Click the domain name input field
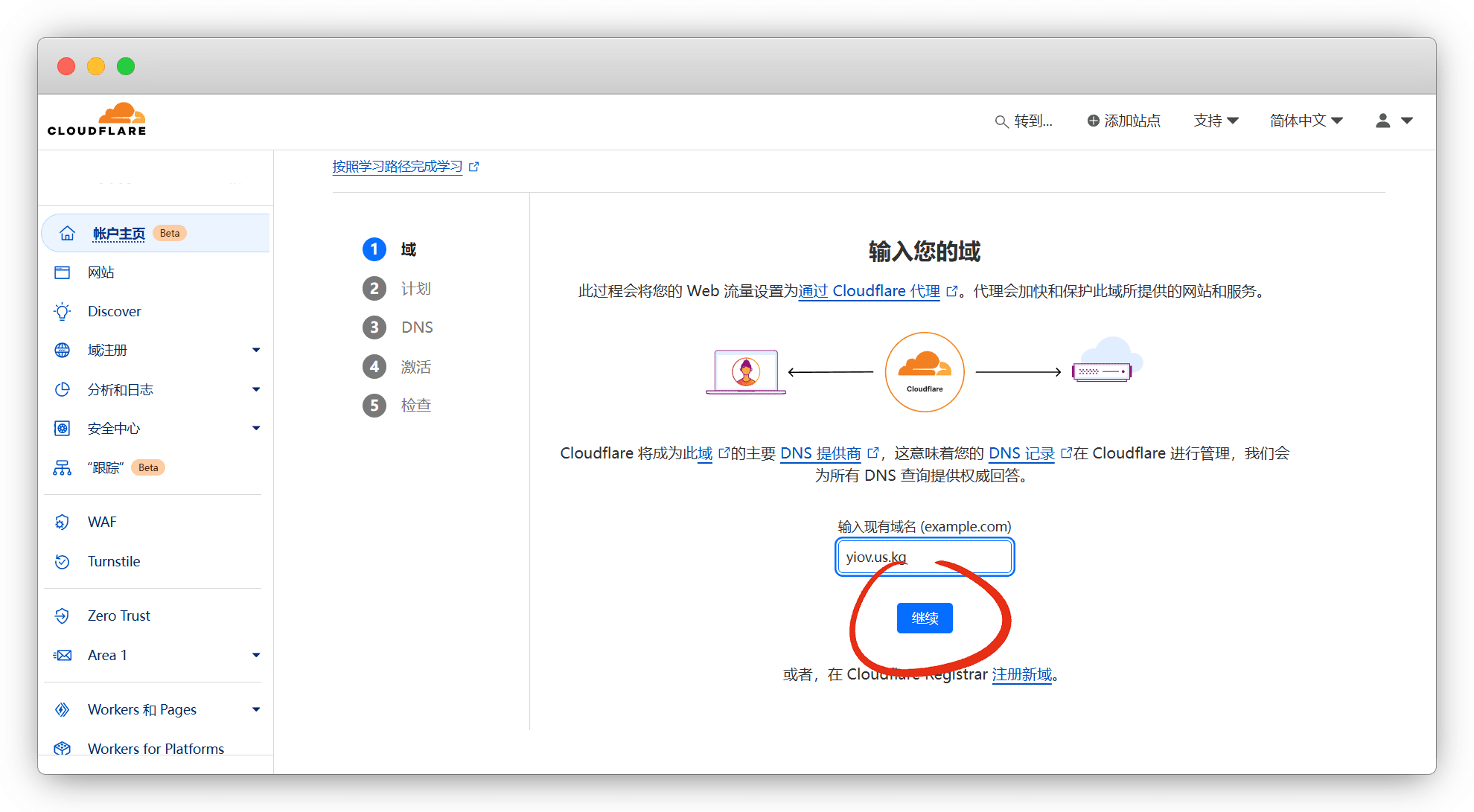The width and height of the screenshot is (1474, 812). (924, 557)
